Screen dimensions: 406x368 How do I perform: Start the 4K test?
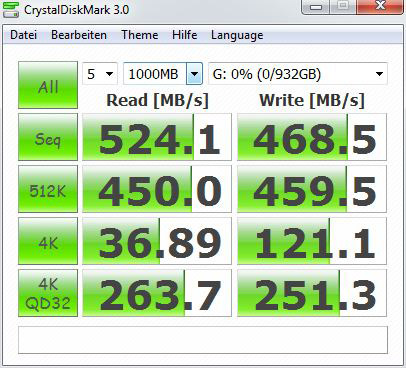point(48,241)
